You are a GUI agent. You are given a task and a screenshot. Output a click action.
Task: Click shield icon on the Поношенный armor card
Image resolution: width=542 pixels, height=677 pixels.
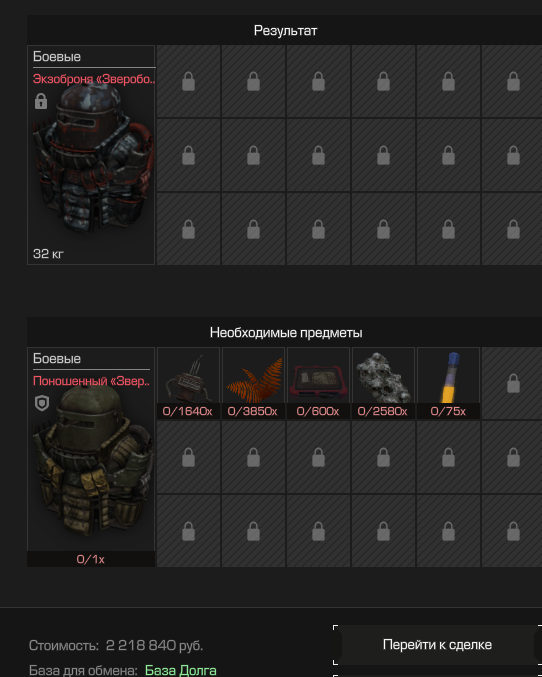point(42,403)
